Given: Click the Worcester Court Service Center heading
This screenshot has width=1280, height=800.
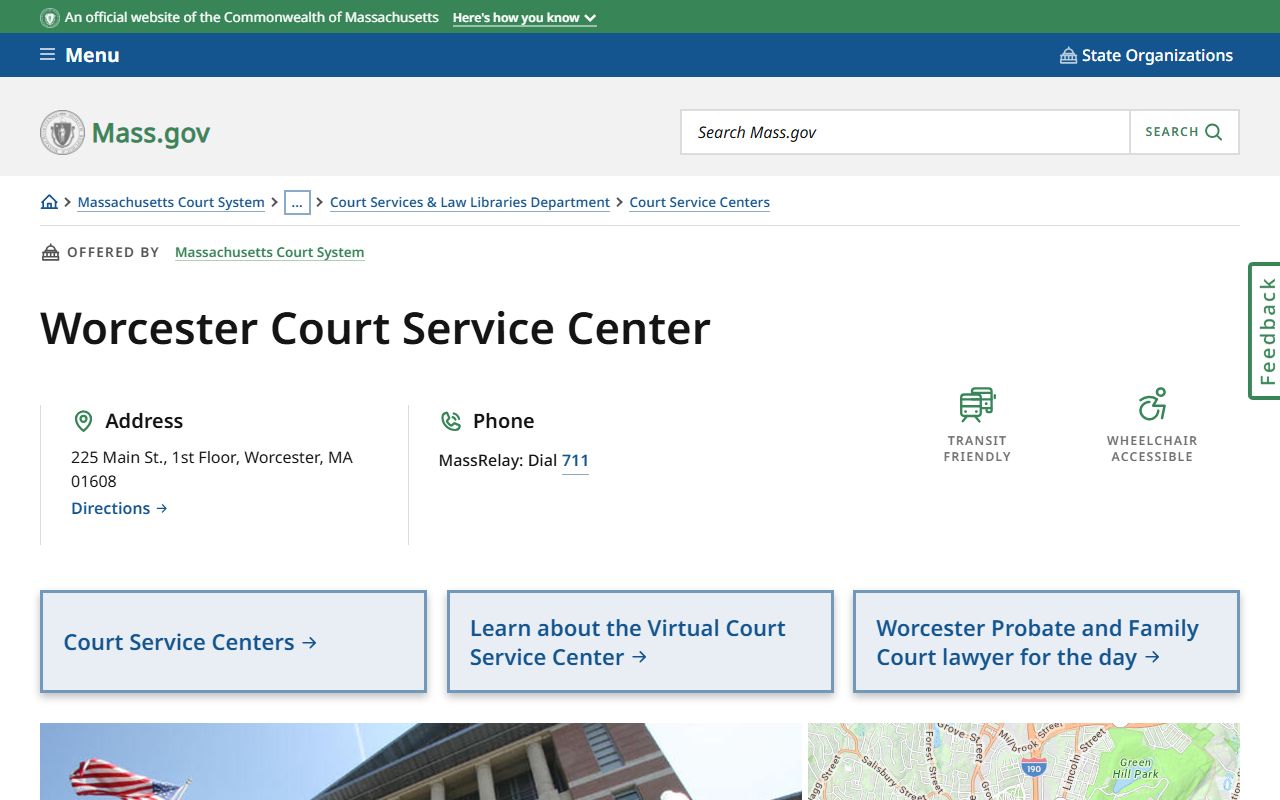Looking at the screenshot, I should [375, 328].
